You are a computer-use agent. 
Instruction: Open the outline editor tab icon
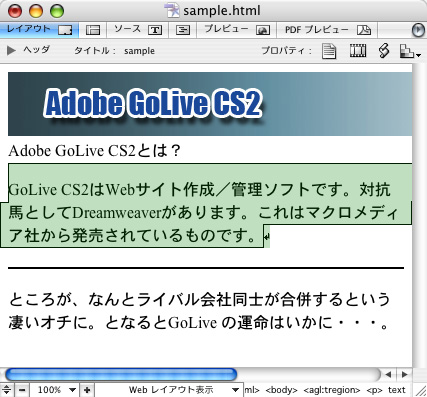tap(183, 30)
